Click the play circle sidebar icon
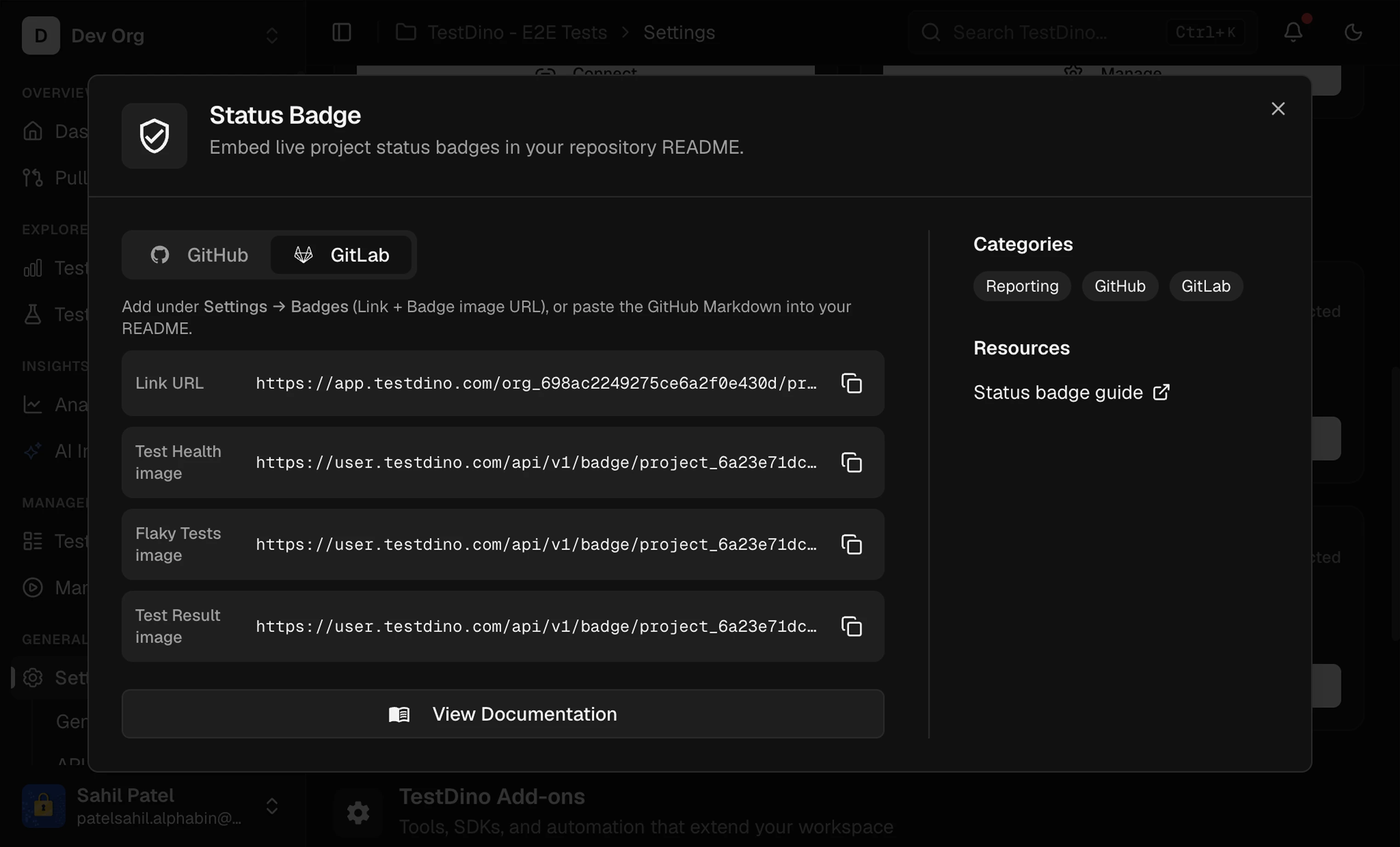 click(33, 587)
